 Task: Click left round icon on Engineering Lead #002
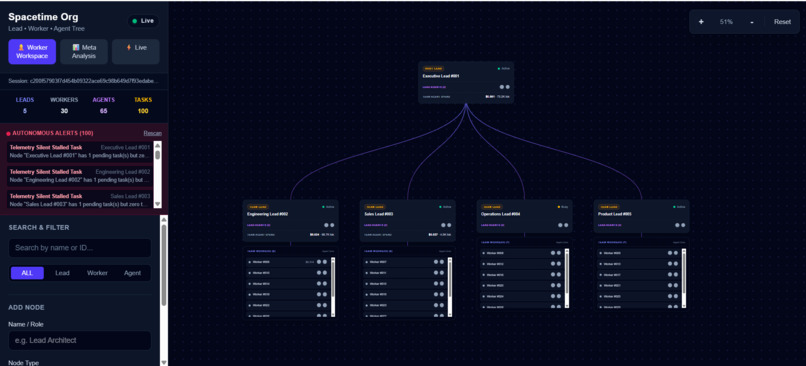326,225
